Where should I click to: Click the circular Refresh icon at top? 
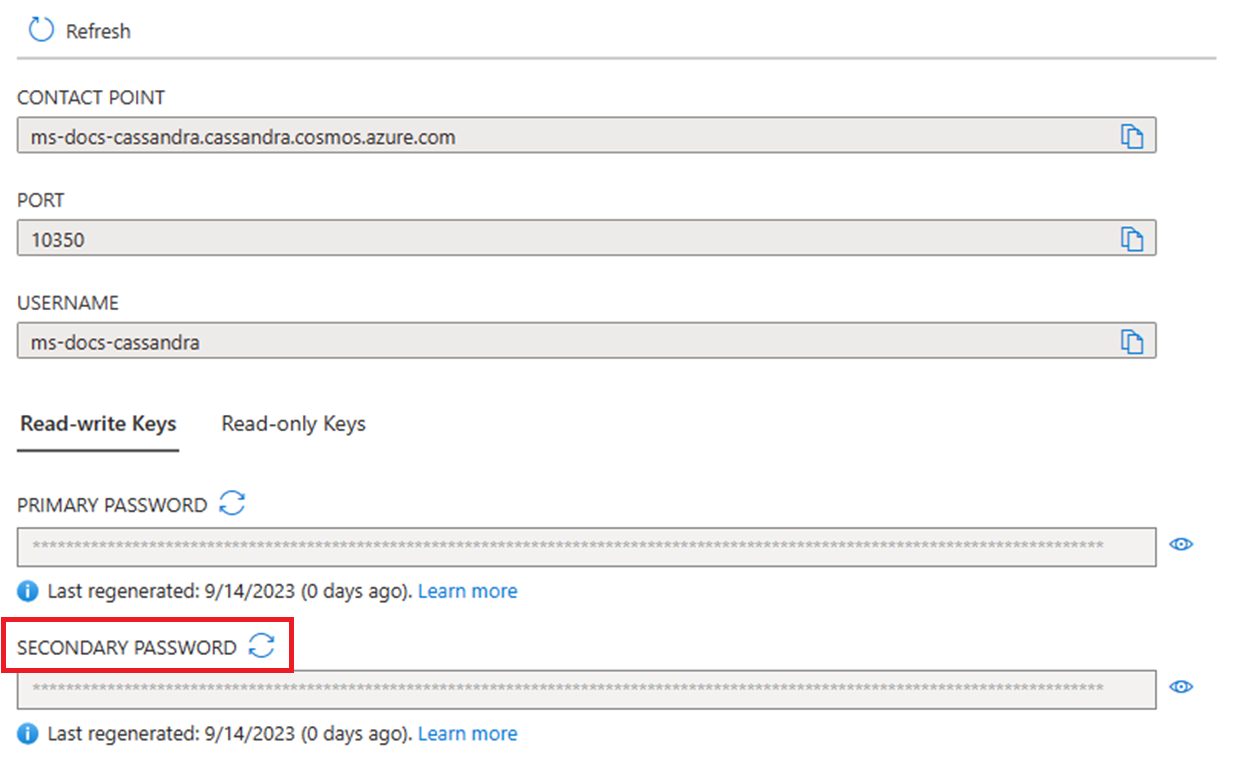41,30
